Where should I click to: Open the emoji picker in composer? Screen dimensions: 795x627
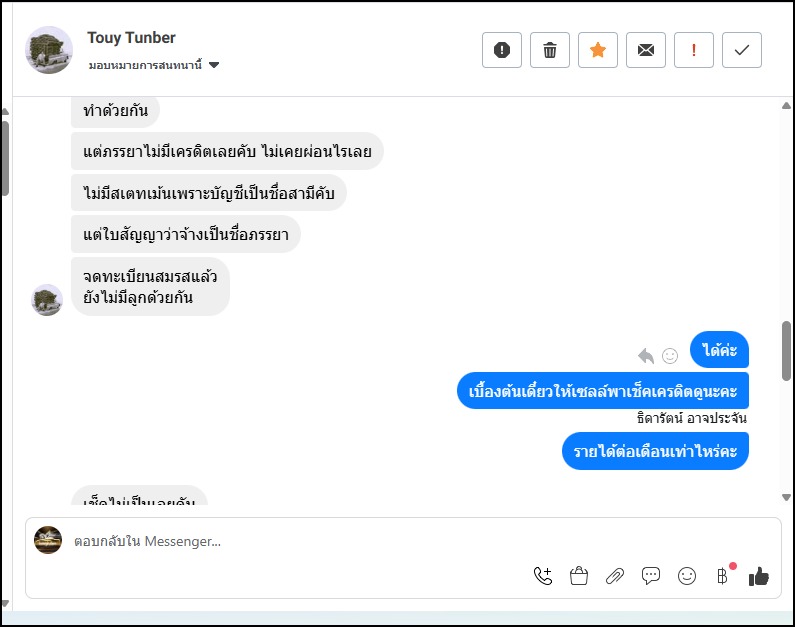point(687,575)
